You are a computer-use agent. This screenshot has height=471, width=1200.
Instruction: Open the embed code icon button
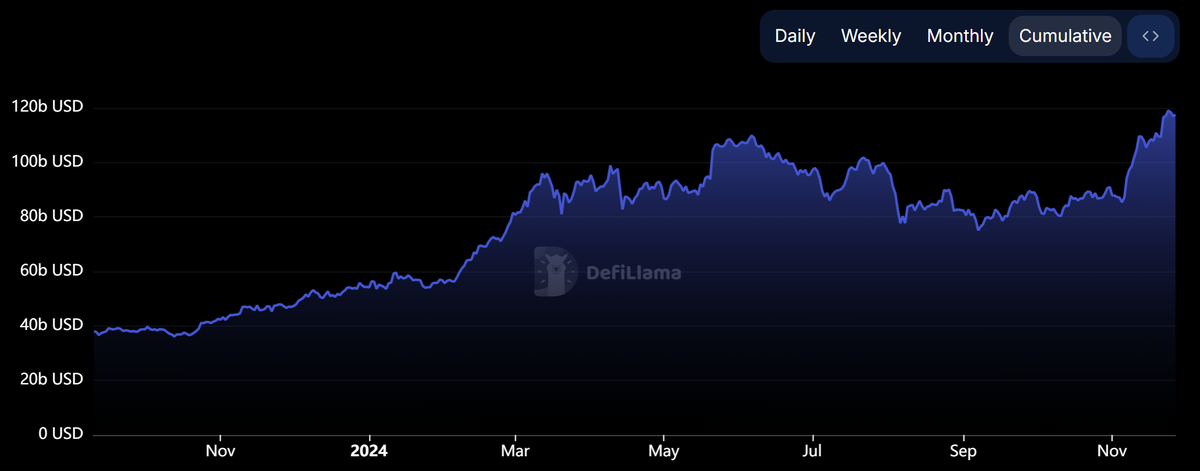click(x=1150, y=36)
